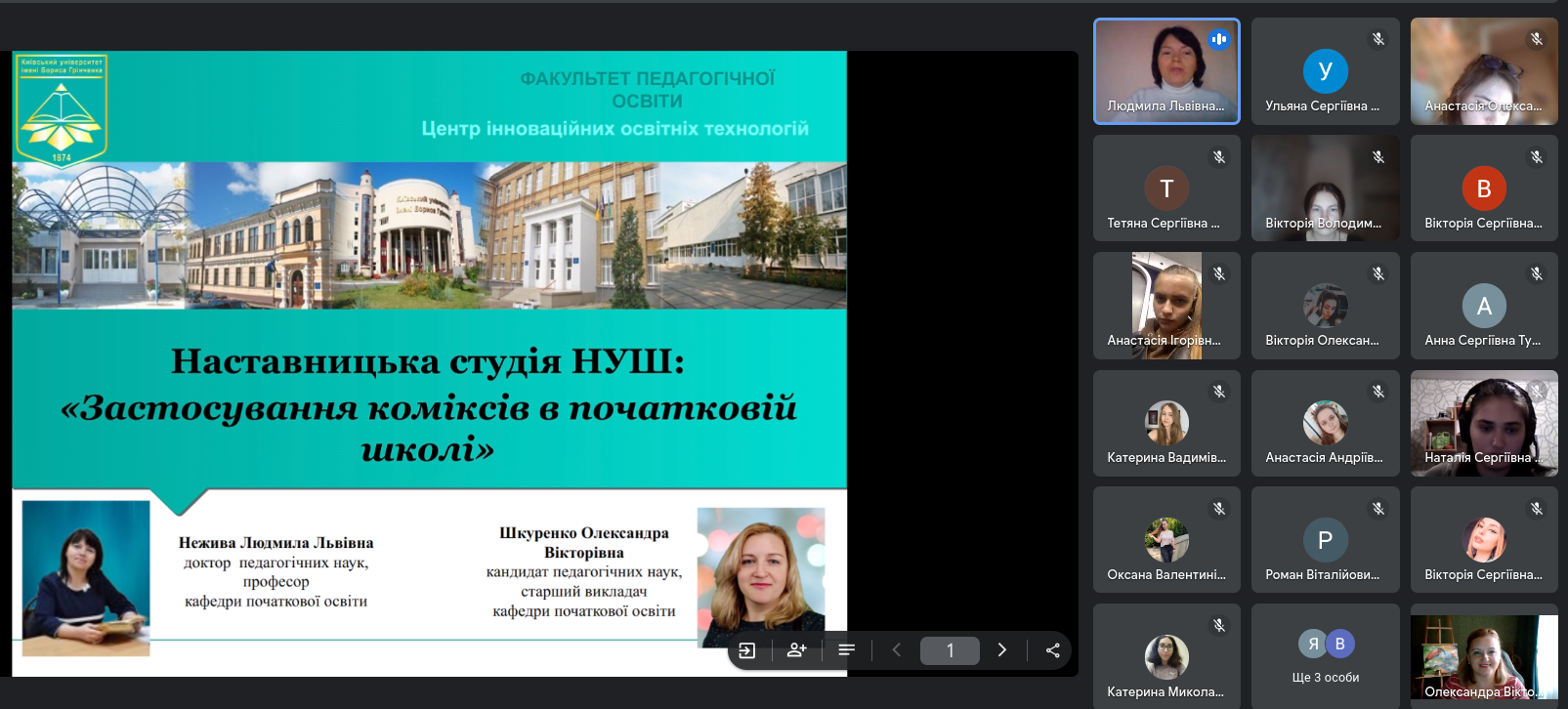The height and width of the screenshot is (709, 1568).
Task: Select Оксана Валентинівна participant tile
Action: click(x=1166, y=539)
